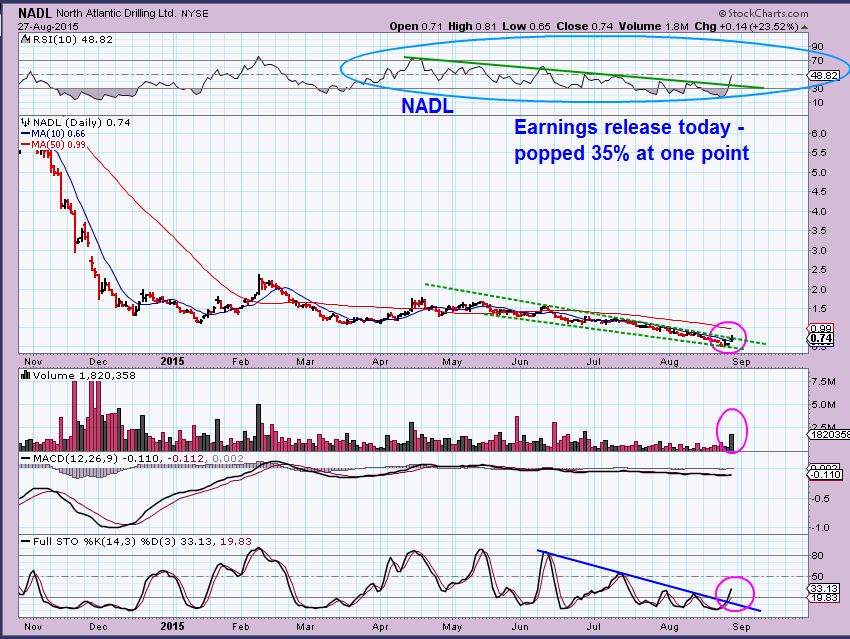Viewport: 850px width, 639px height.
Task: Click the 4.0 price axis label
Action: coord(819,211)
